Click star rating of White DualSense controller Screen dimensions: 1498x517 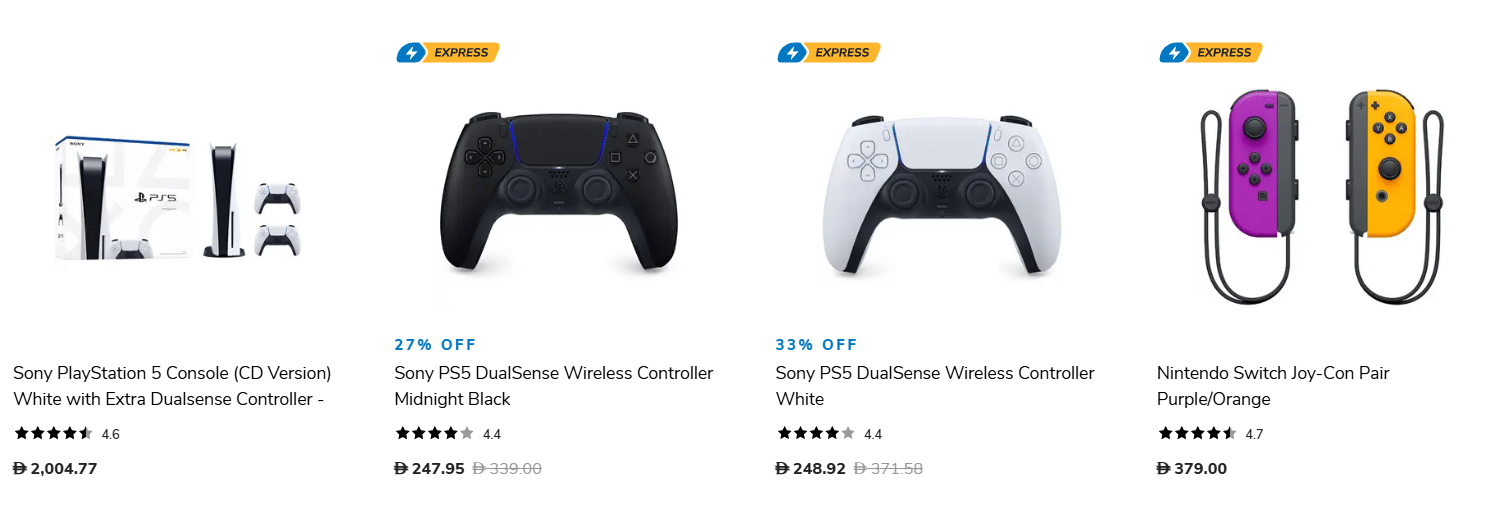pos(816,434)
